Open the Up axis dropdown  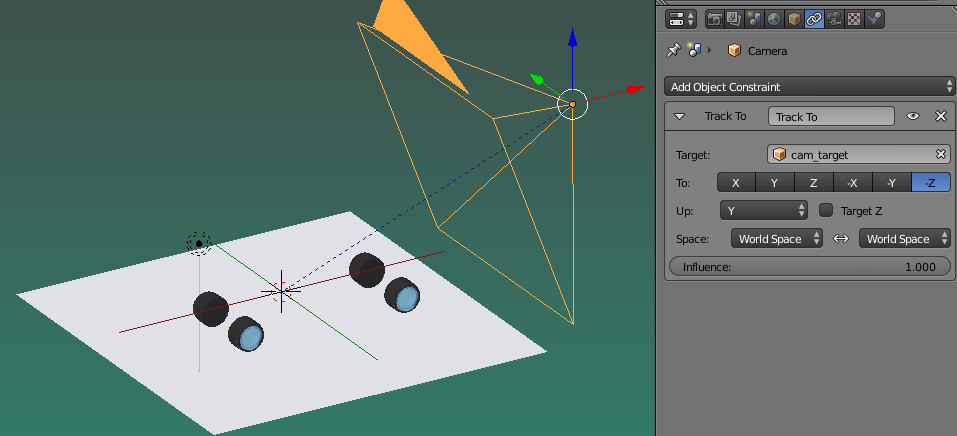pyautogui.click(x=764, y=210)
